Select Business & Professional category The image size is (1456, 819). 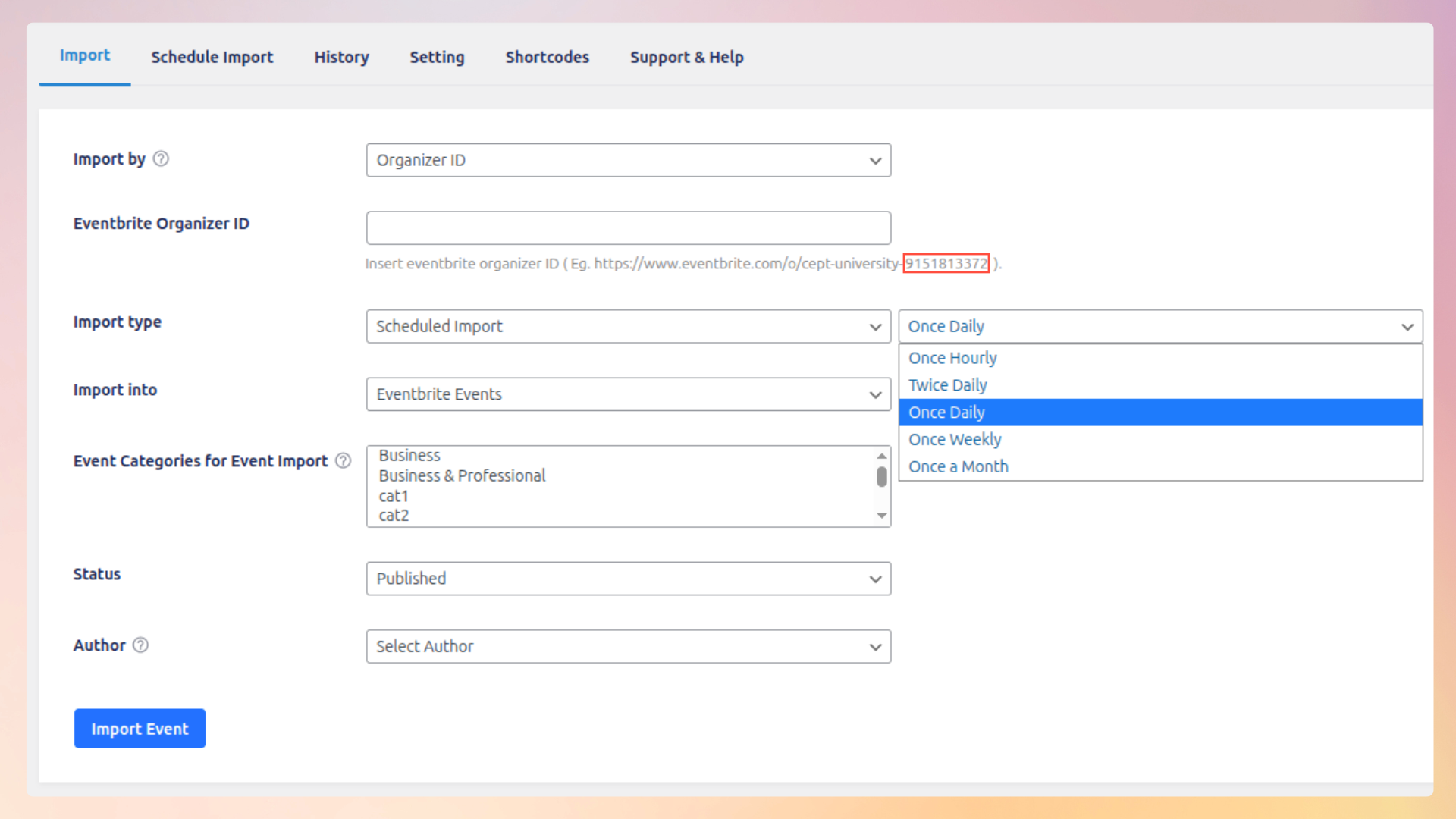461,475
